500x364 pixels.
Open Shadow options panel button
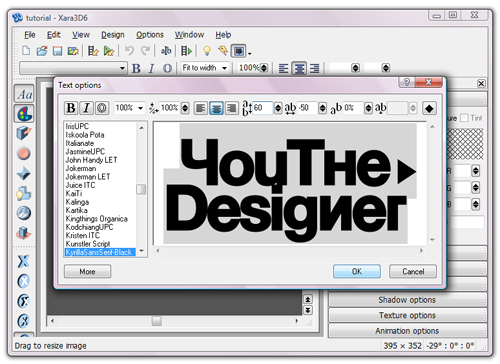click(x=407, y=300)
